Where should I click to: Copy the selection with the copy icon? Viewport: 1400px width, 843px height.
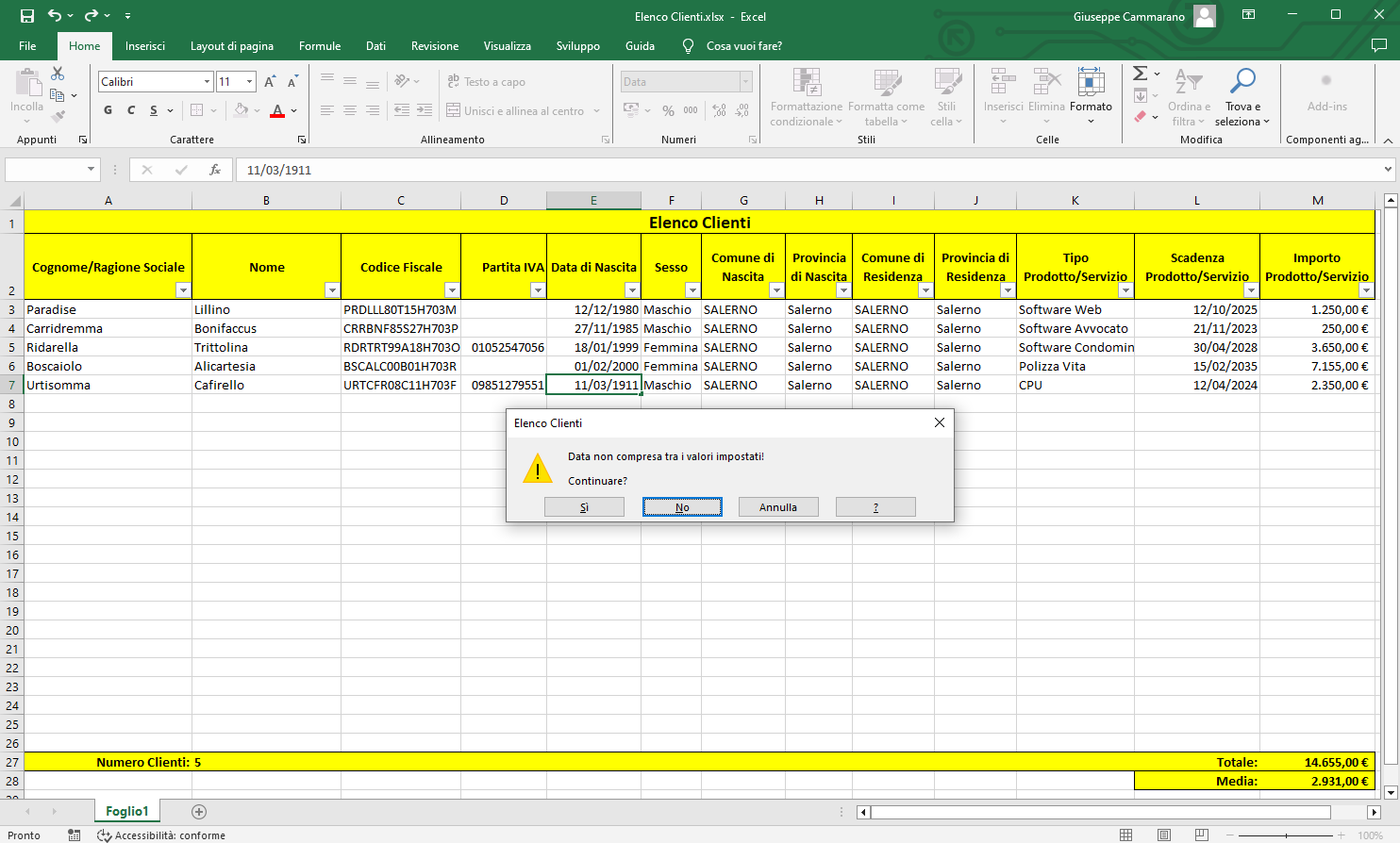coord(58,95)
